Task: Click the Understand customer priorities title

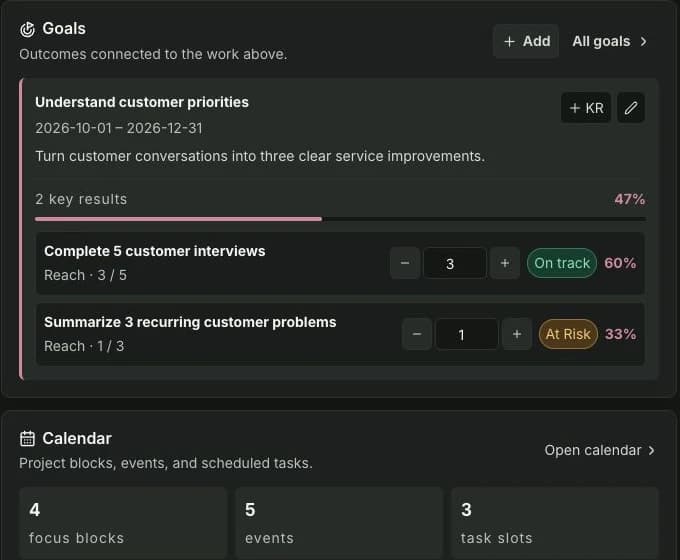Action: [x=142, y=102]
